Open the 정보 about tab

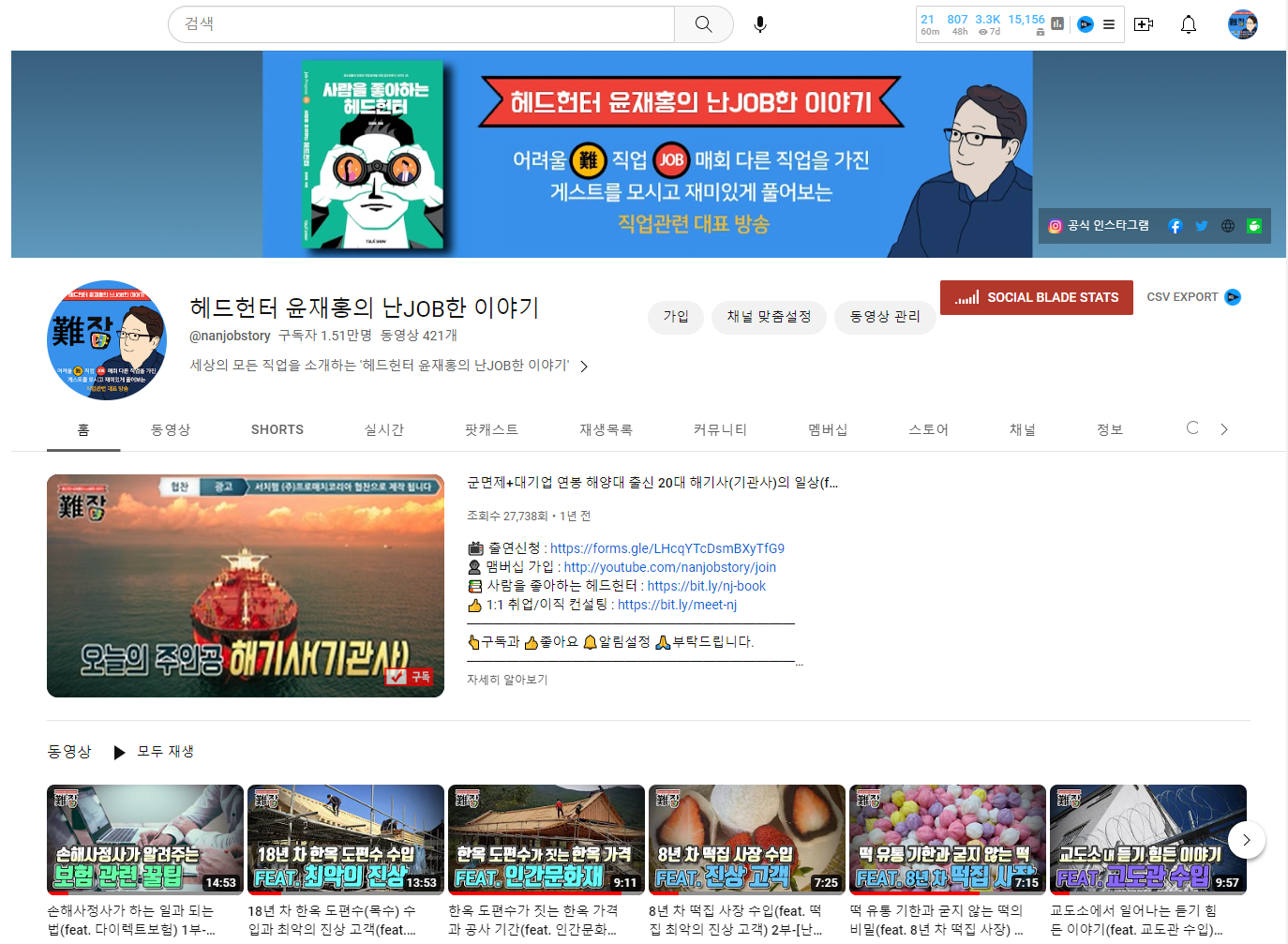tap(1110, 429)
